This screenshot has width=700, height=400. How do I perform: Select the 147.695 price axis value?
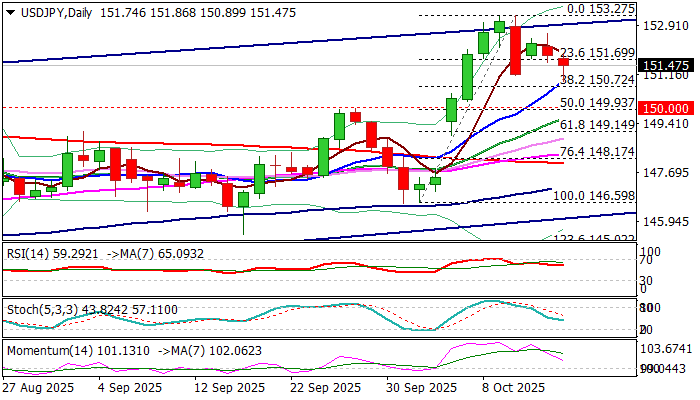coord(665,173)
